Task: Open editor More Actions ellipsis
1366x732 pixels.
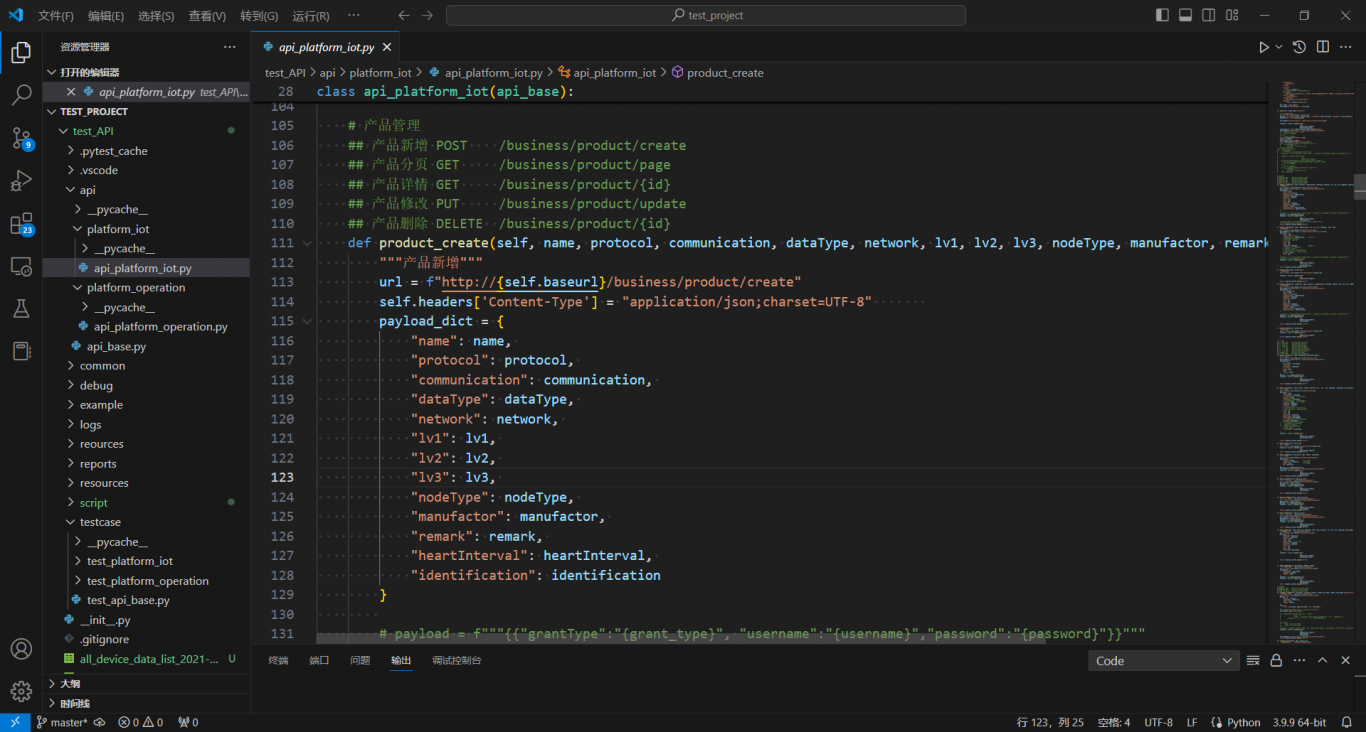Action: pyautogui.click(x=1346, y=47)
